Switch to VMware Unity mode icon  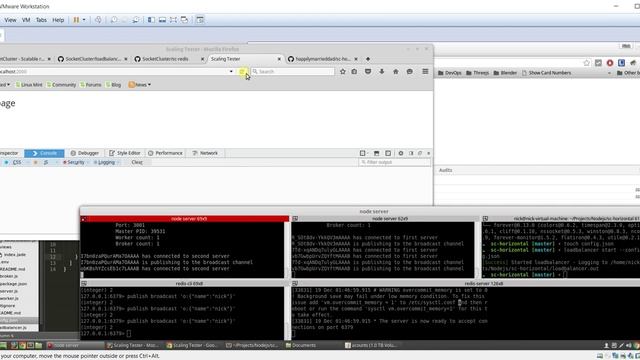[x=184, y=20]
